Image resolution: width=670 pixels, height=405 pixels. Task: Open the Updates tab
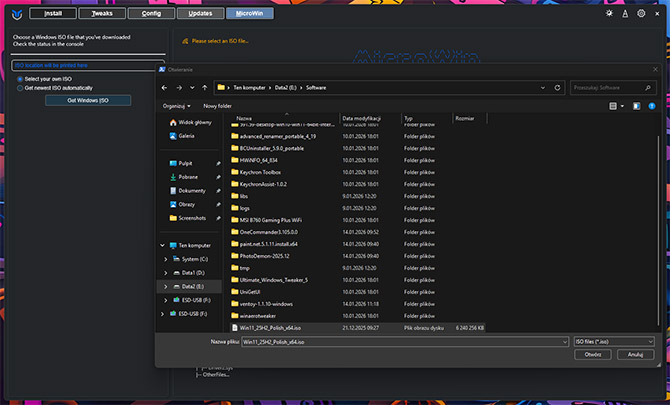click(200, 14)
